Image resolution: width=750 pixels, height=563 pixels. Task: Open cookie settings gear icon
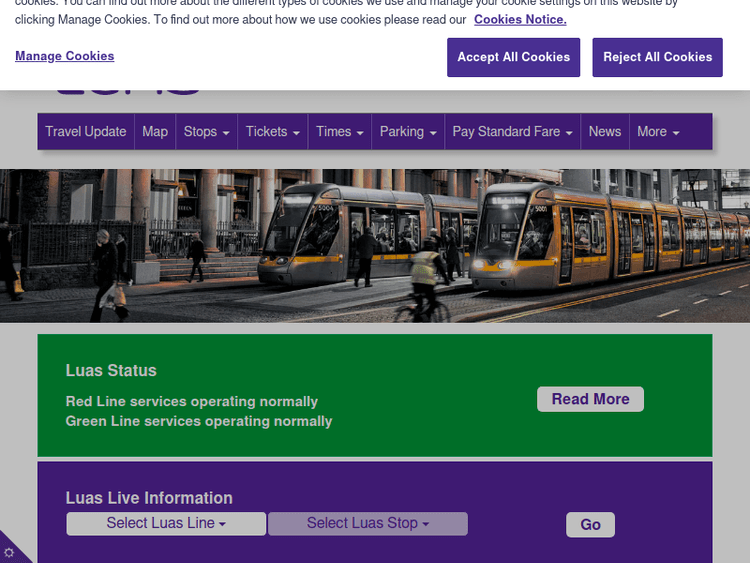[9, 553]
